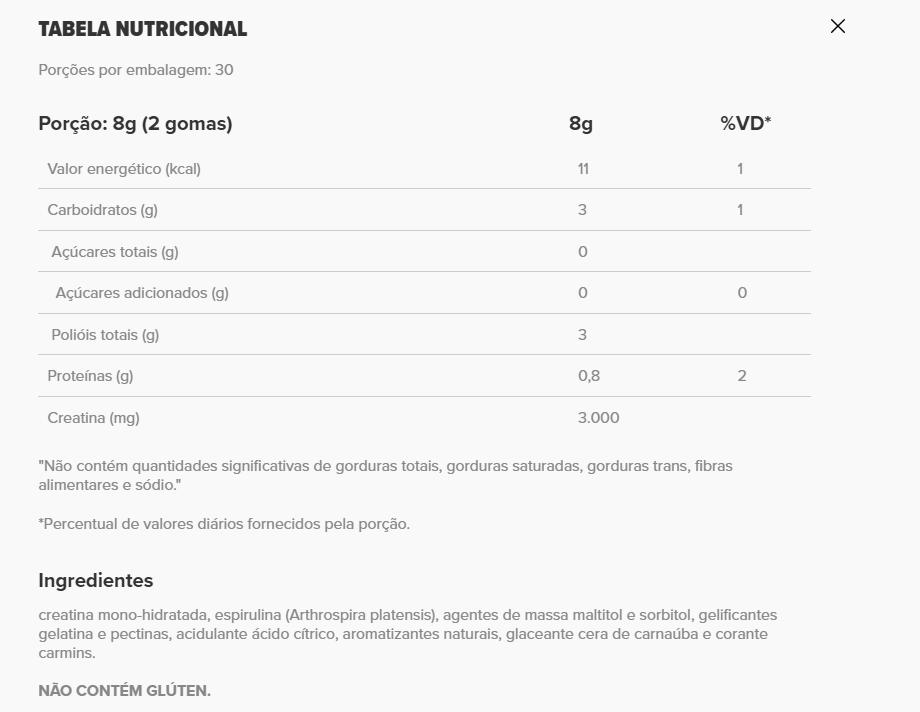The image size is (920, 712).
Task: Click the %VD* column header
Action: point(745,124)
